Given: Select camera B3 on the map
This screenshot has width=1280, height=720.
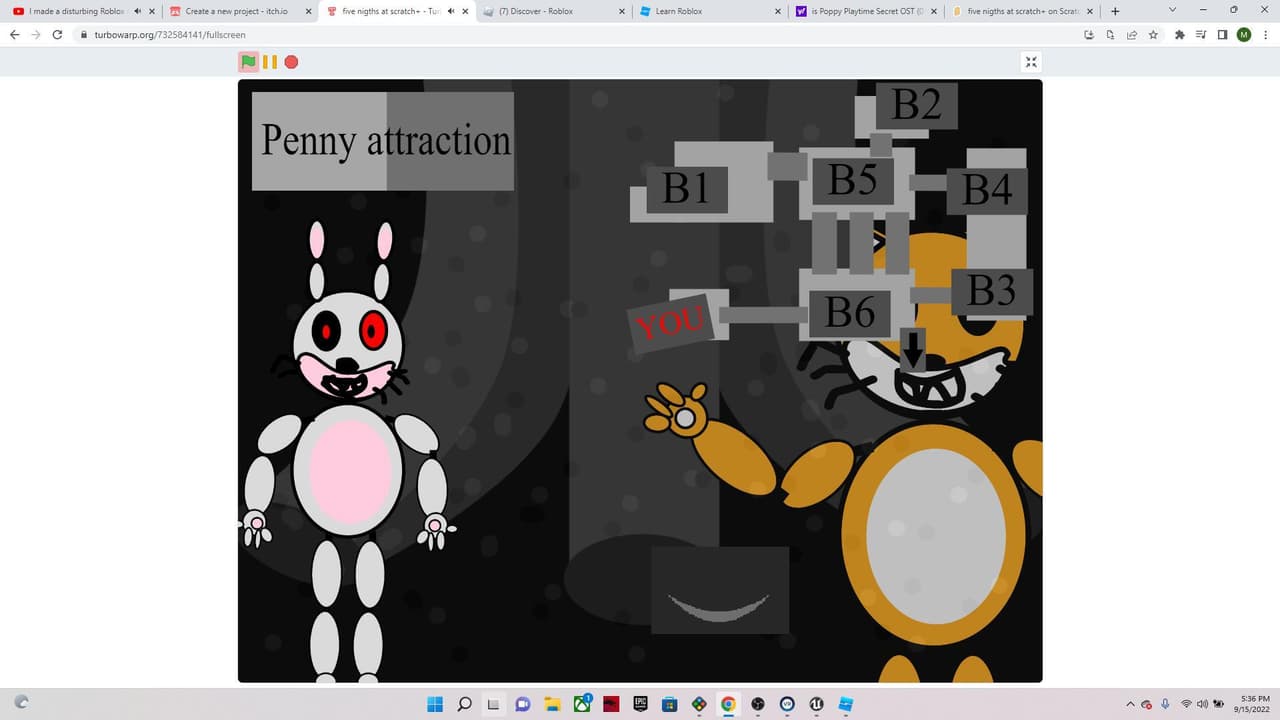Looking at the screenshot, I should [x=991, y=291].
